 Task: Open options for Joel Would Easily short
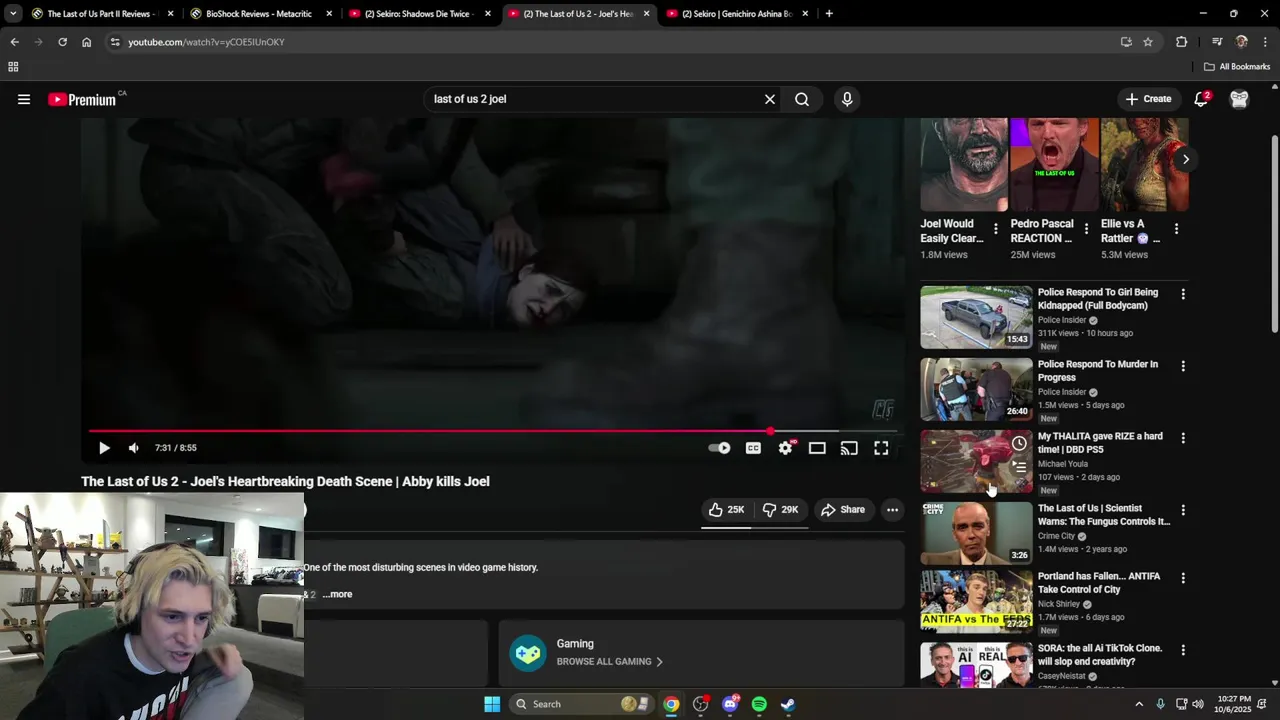click(x=995, y=229)
